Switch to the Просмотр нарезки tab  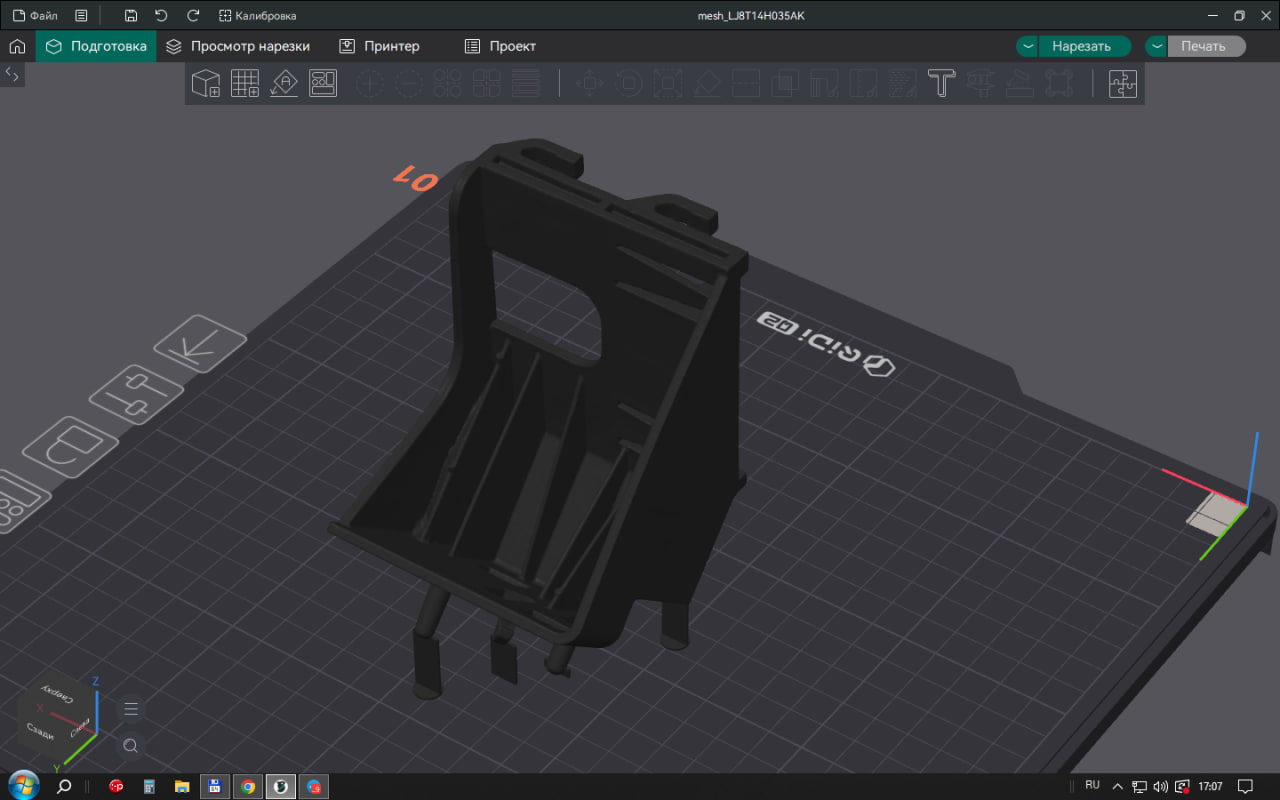pos(238,46)
